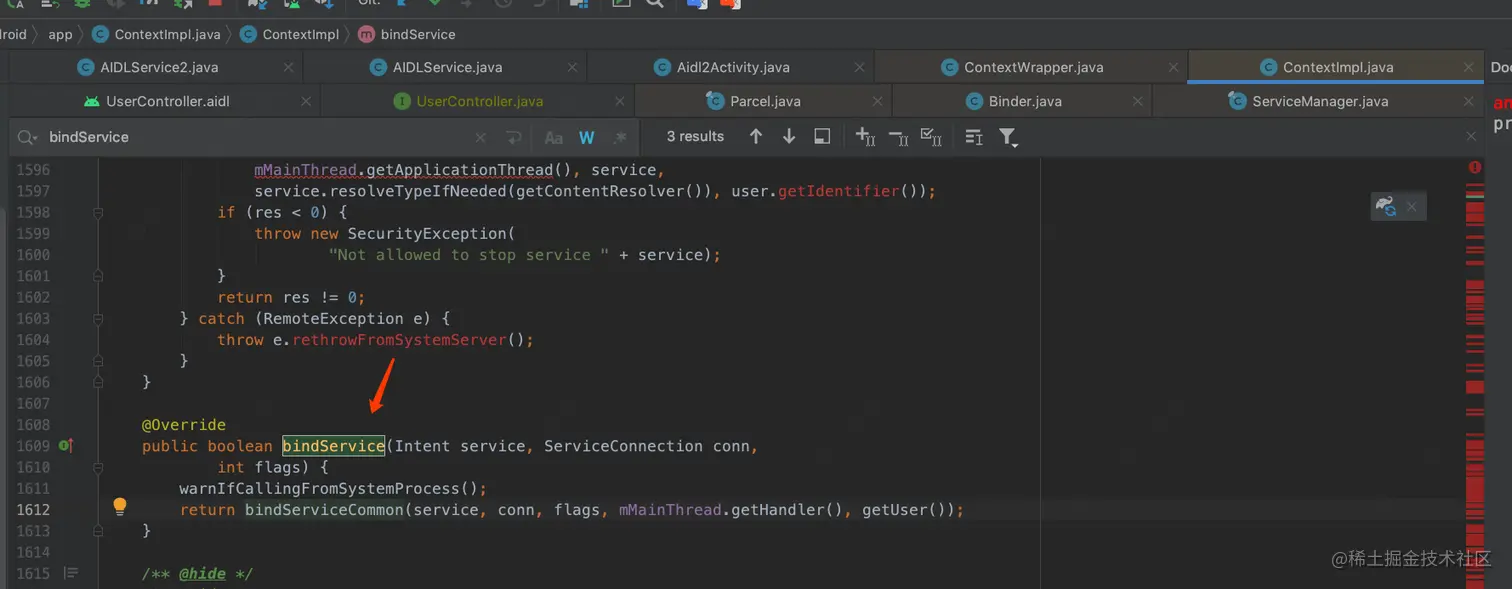Image resolution: width=1512 pixels, height=589 pixels.
Task: Close ContextWrapper.java tab
Action: click(1174, 68)
